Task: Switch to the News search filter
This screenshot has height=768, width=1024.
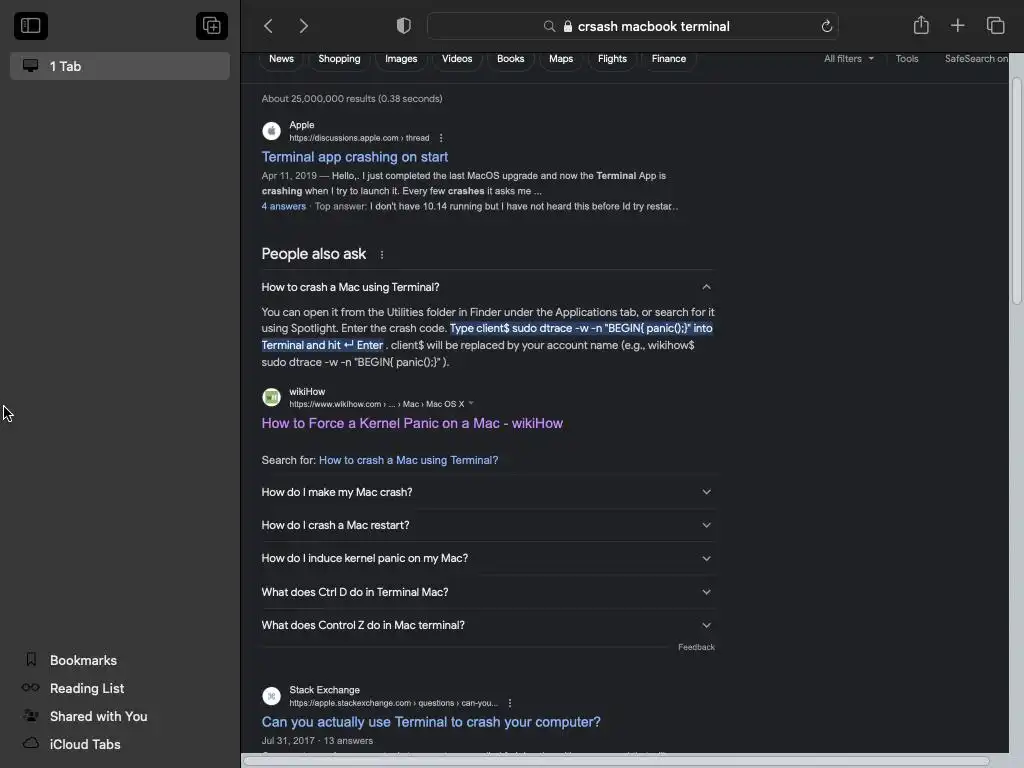Action: tap(281, 59)
